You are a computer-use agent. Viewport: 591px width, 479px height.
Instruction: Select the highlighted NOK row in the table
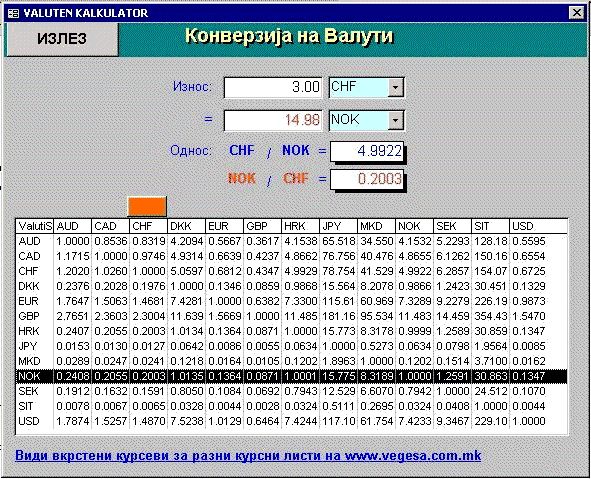pyautogui.click(x=292, y=376)
